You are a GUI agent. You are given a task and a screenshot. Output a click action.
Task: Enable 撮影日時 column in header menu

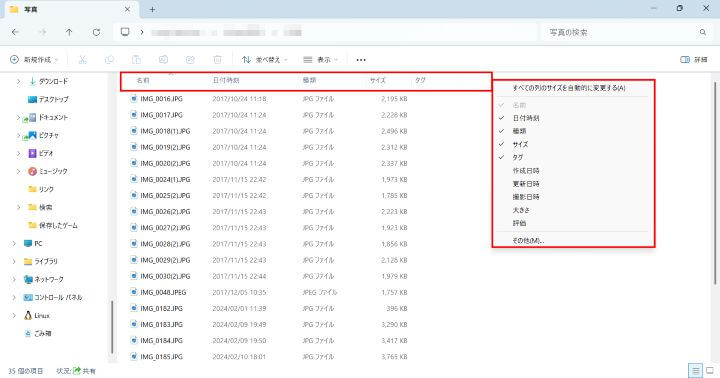tap(526, 197)
